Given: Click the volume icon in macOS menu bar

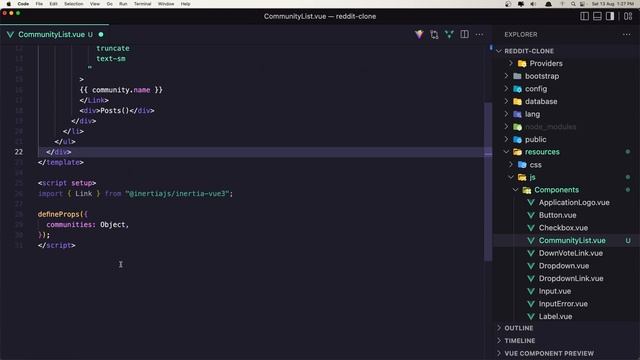Looking at the screenshot, I should click(x=533, y=4).
